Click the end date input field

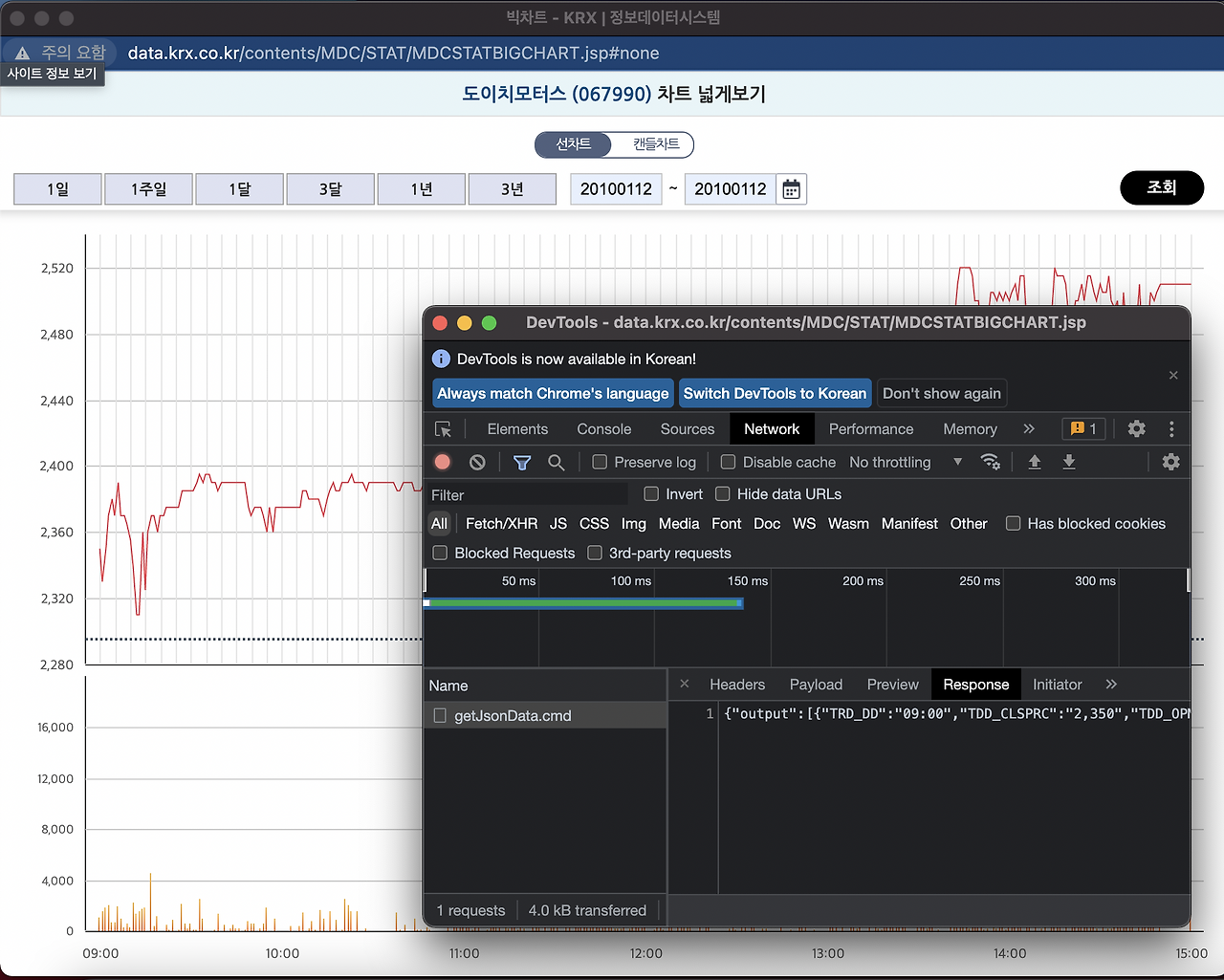click(731, 189)
